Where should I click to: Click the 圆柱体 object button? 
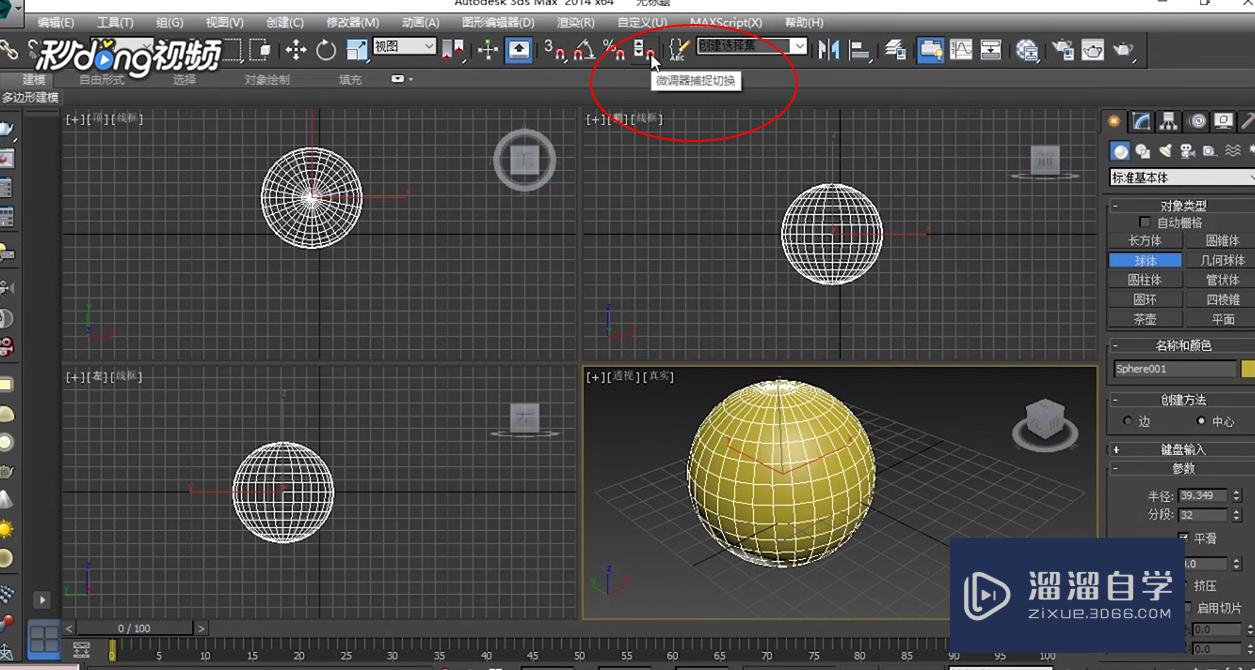(1144, 280)
